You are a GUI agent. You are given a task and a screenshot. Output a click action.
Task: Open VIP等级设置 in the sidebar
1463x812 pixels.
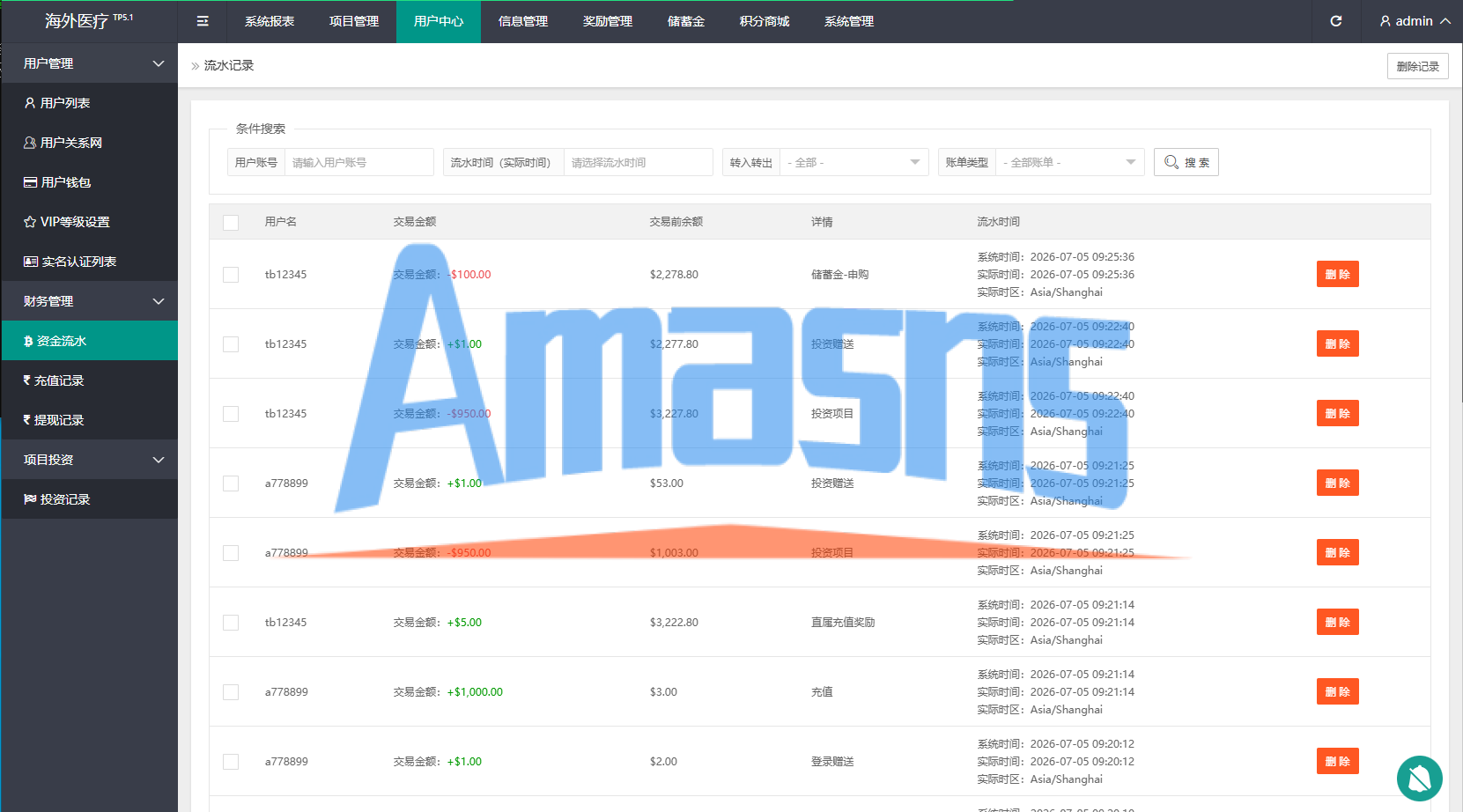tap(89, 222)
